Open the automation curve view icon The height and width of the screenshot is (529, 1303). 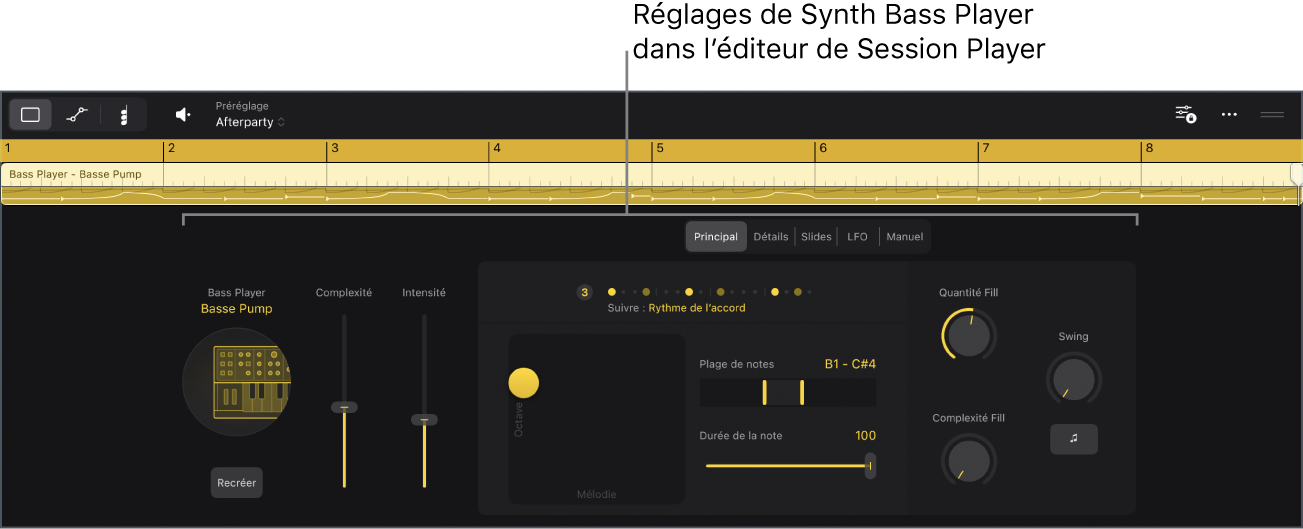click(77, 115)
